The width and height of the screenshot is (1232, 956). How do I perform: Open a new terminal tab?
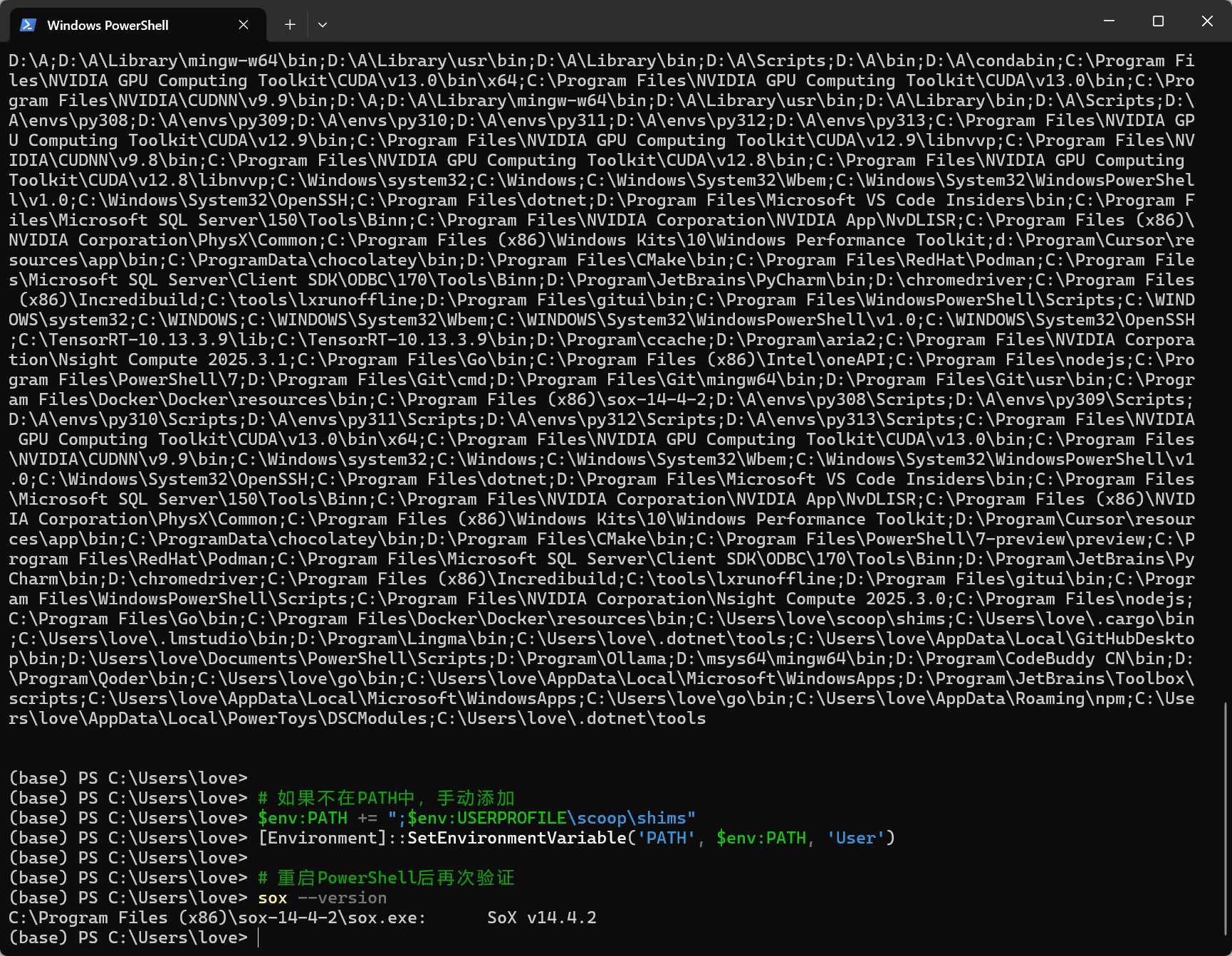pos(290,25)
